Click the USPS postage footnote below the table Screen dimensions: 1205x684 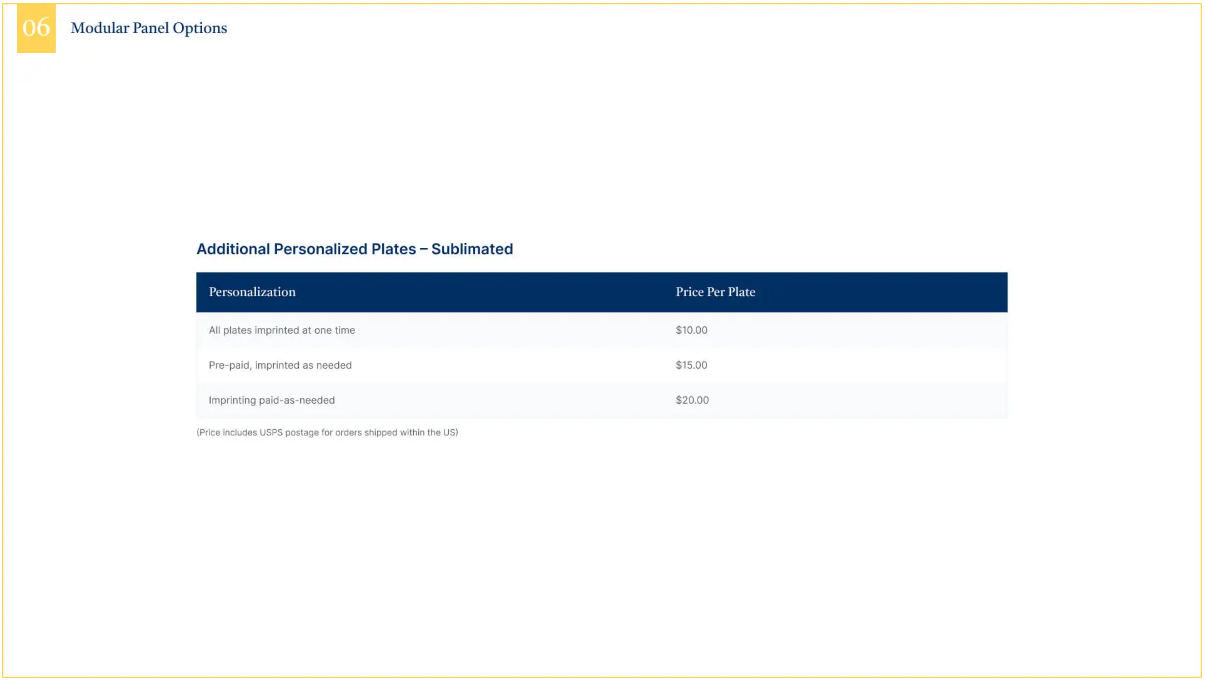click(x=327, y=433)
